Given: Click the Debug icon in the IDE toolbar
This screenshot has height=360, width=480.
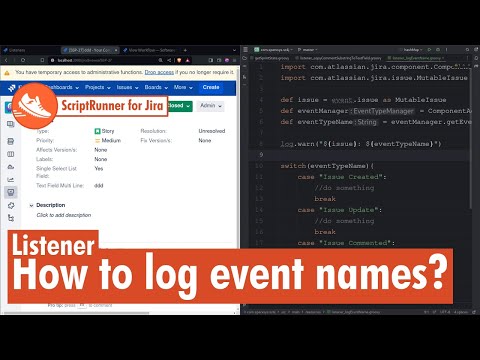Looking at the screenshot, I should [x=438, y=50].
